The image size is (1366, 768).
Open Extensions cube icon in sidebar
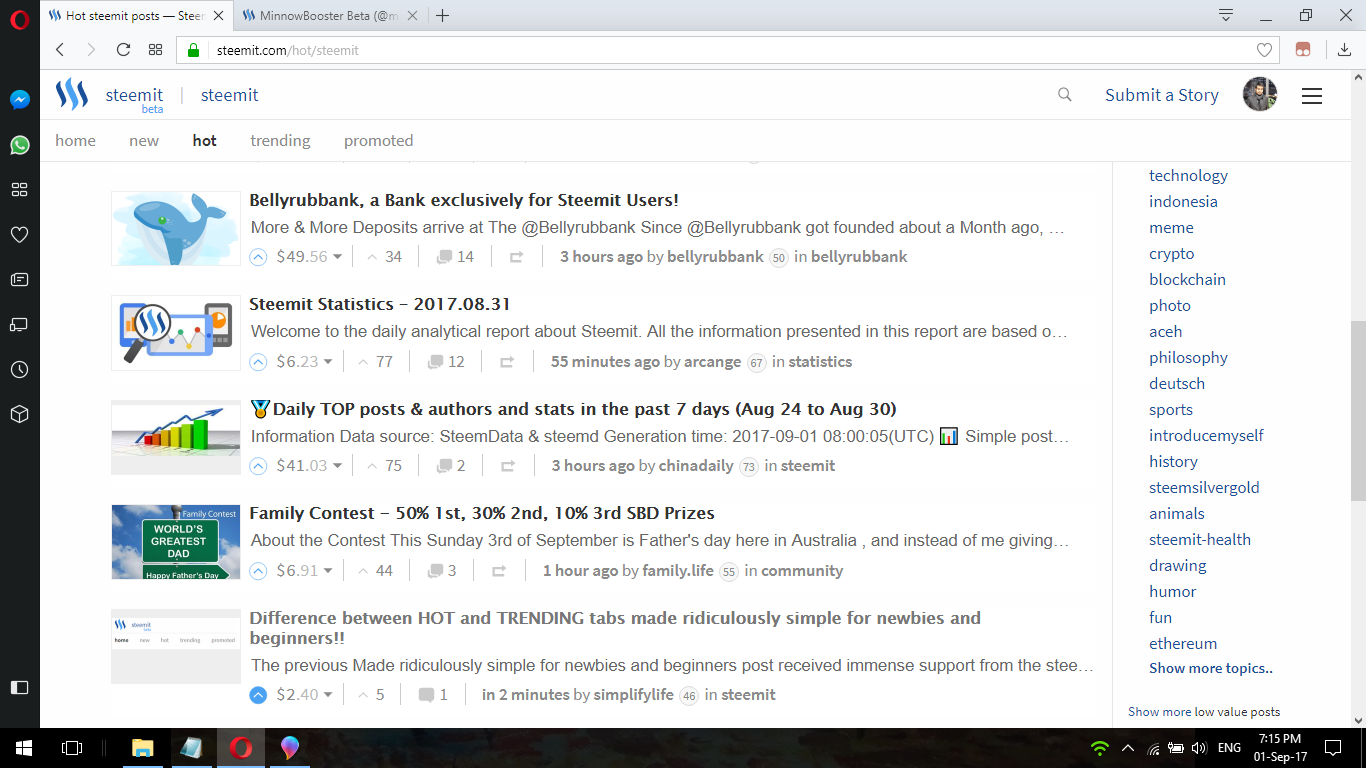(x=19, y=414)
